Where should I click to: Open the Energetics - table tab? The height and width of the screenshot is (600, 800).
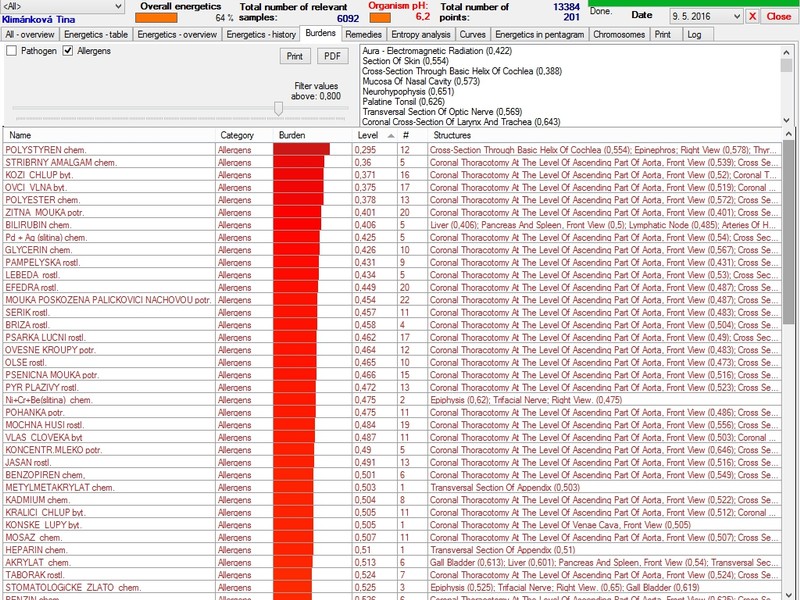coord(96,35)
